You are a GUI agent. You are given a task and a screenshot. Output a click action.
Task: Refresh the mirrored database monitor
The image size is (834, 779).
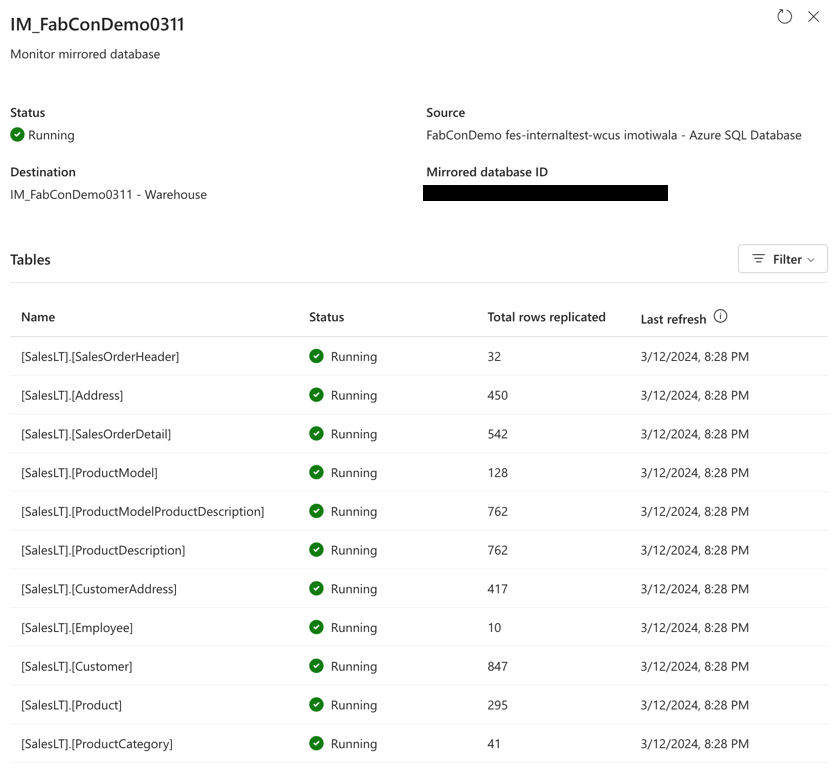tap(785, 16)
